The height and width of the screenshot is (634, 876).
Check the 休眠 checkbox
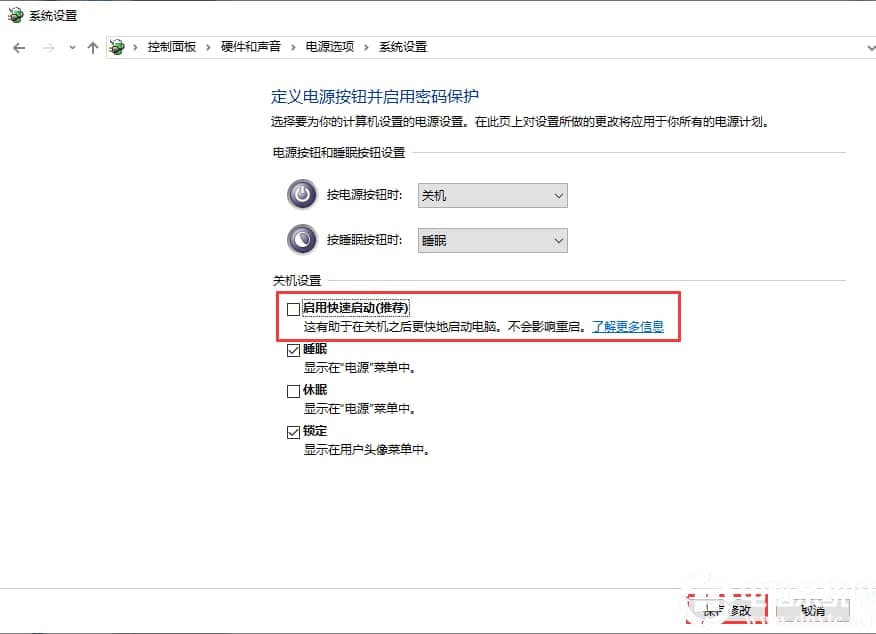coord(293,391)
